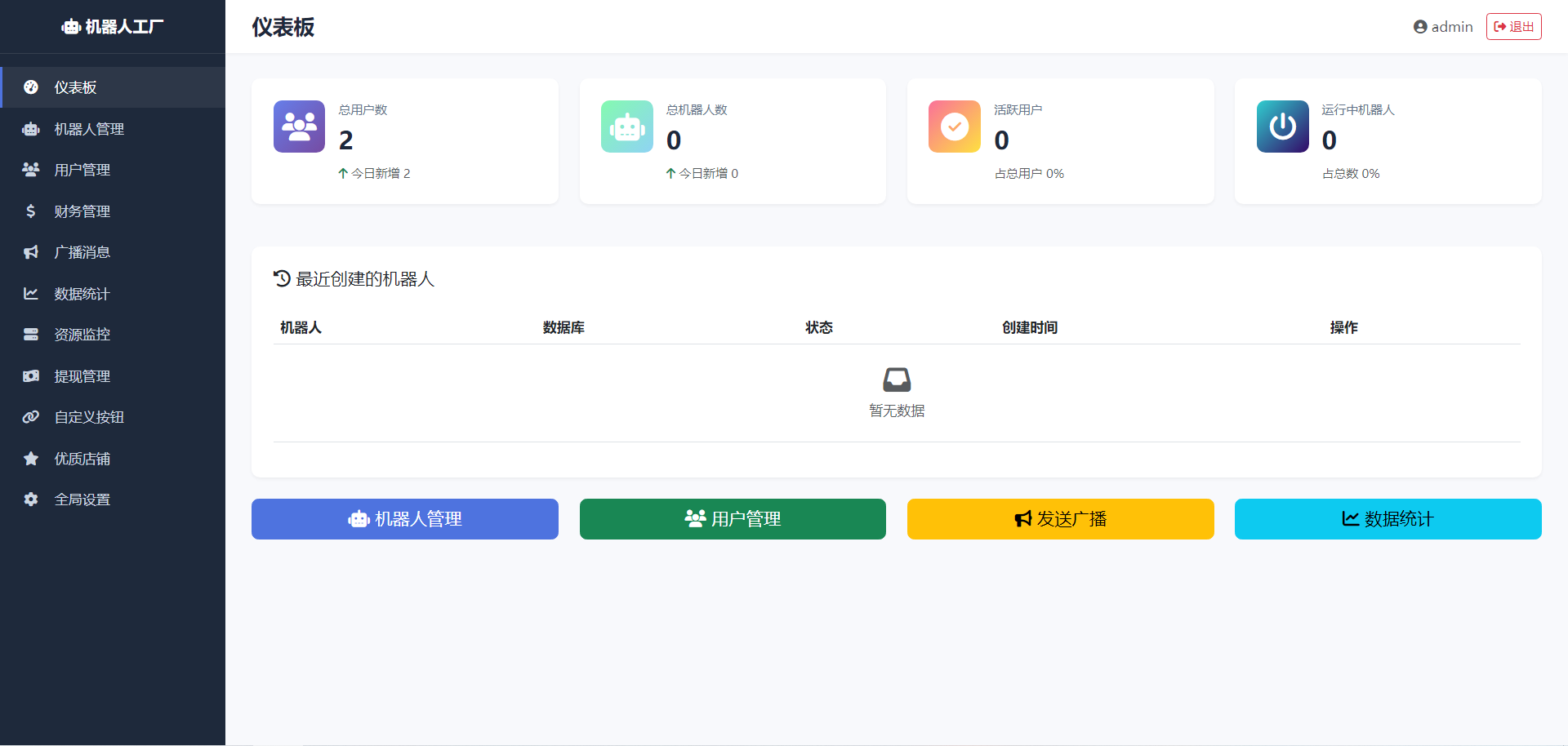This screenshot has width=1568, height=746.
Task: Open 资源监控 from the sidebar
Action: (x=82, y=335)
